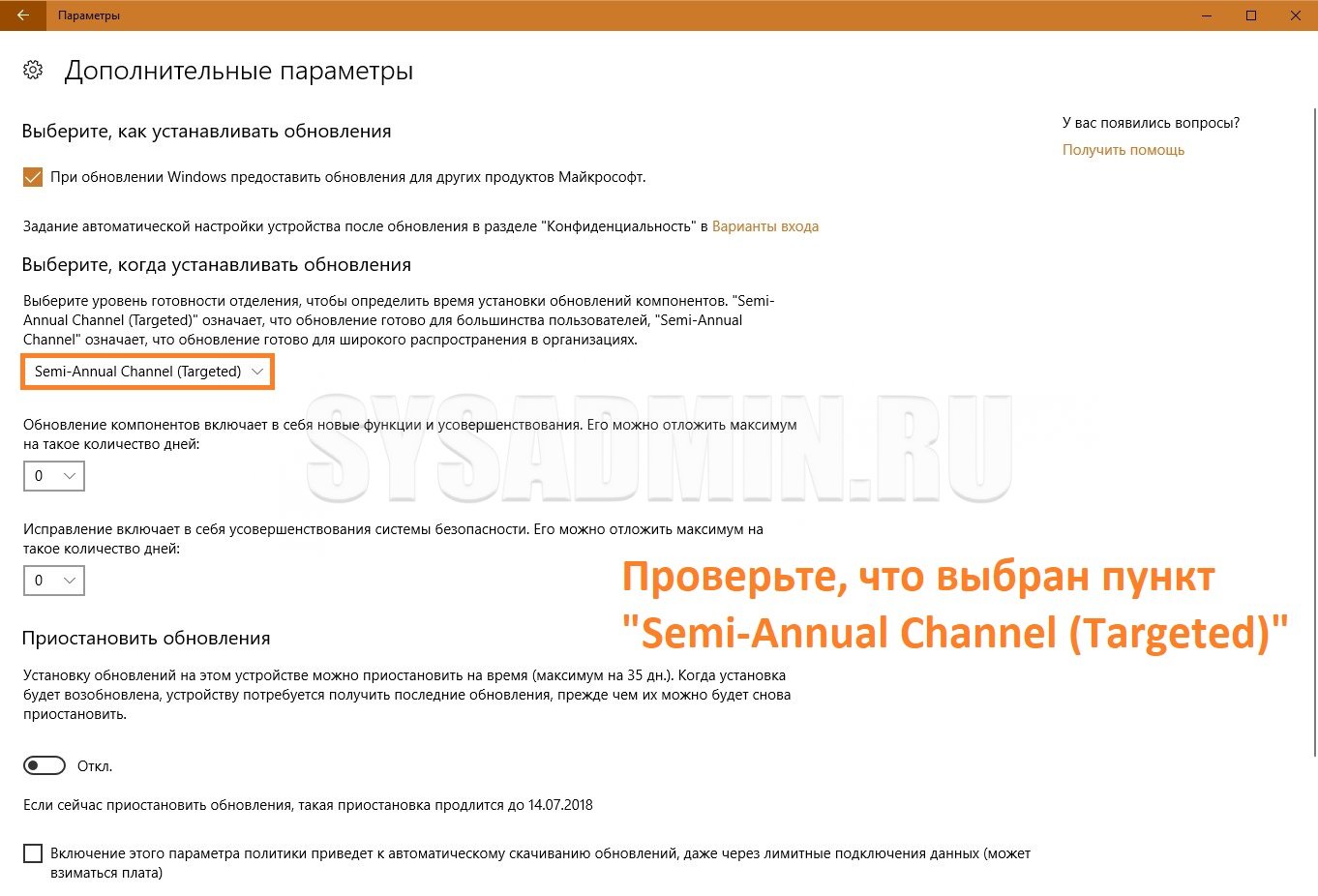
Task: Click the Приостановить обновления section heading
Action: coord(146,639)
